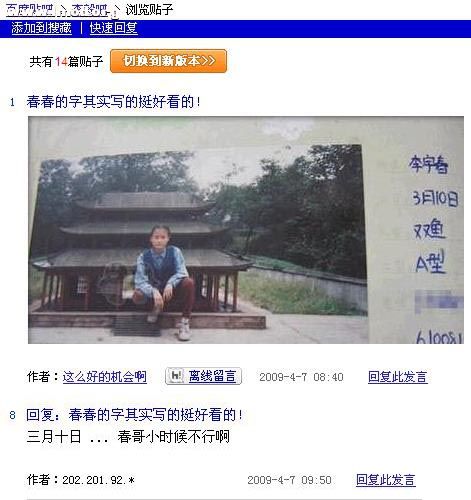471x500 pixels.
Task: Click the reply title 回复：春春的字其实写的挺好看的
Action: 135,415
